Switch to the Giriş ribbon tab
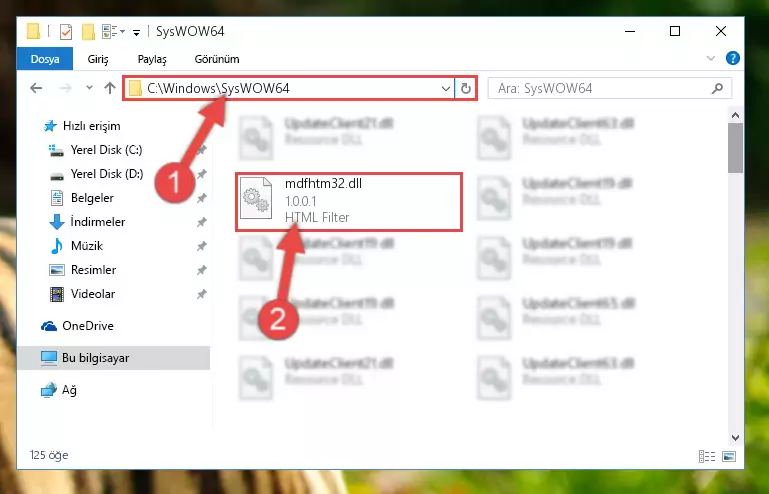This screenshot has width=769, height=494. pyautogui.click(x=98, y=59)
